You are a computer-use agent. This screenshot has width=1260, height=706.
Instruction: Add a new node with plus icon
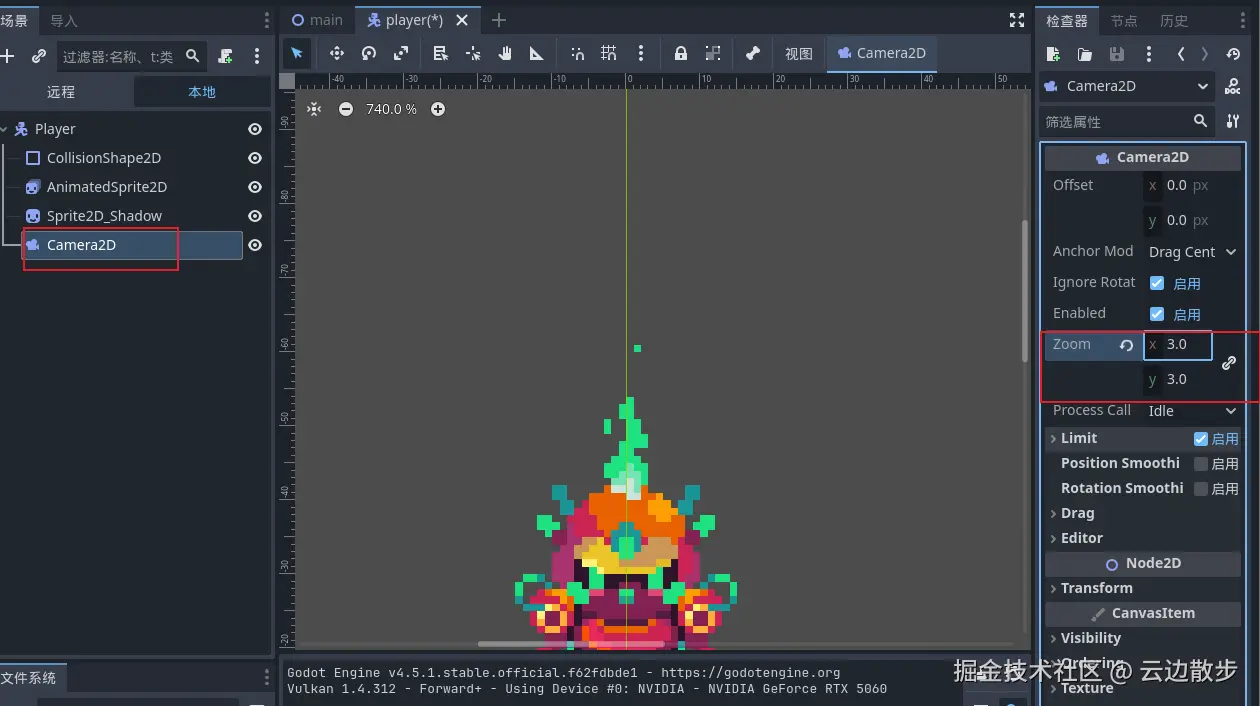click(x=8, y=56)
